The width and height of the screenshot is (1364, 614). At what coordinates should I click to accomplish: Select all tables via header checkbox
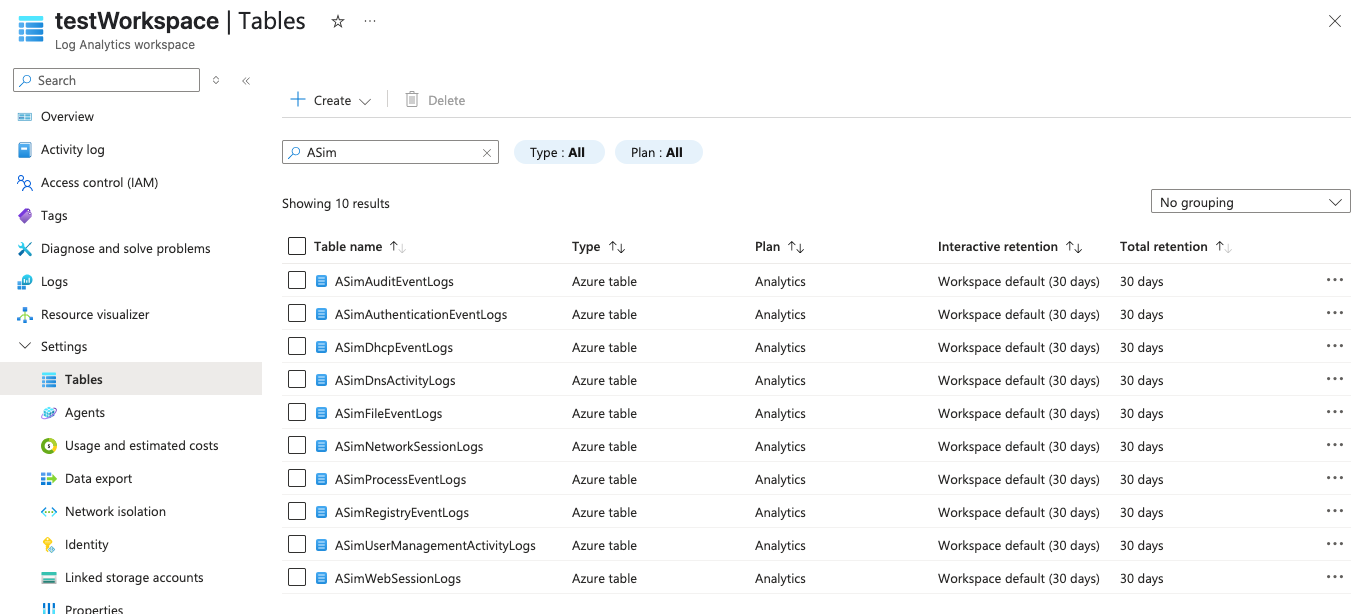pos(297,246)
